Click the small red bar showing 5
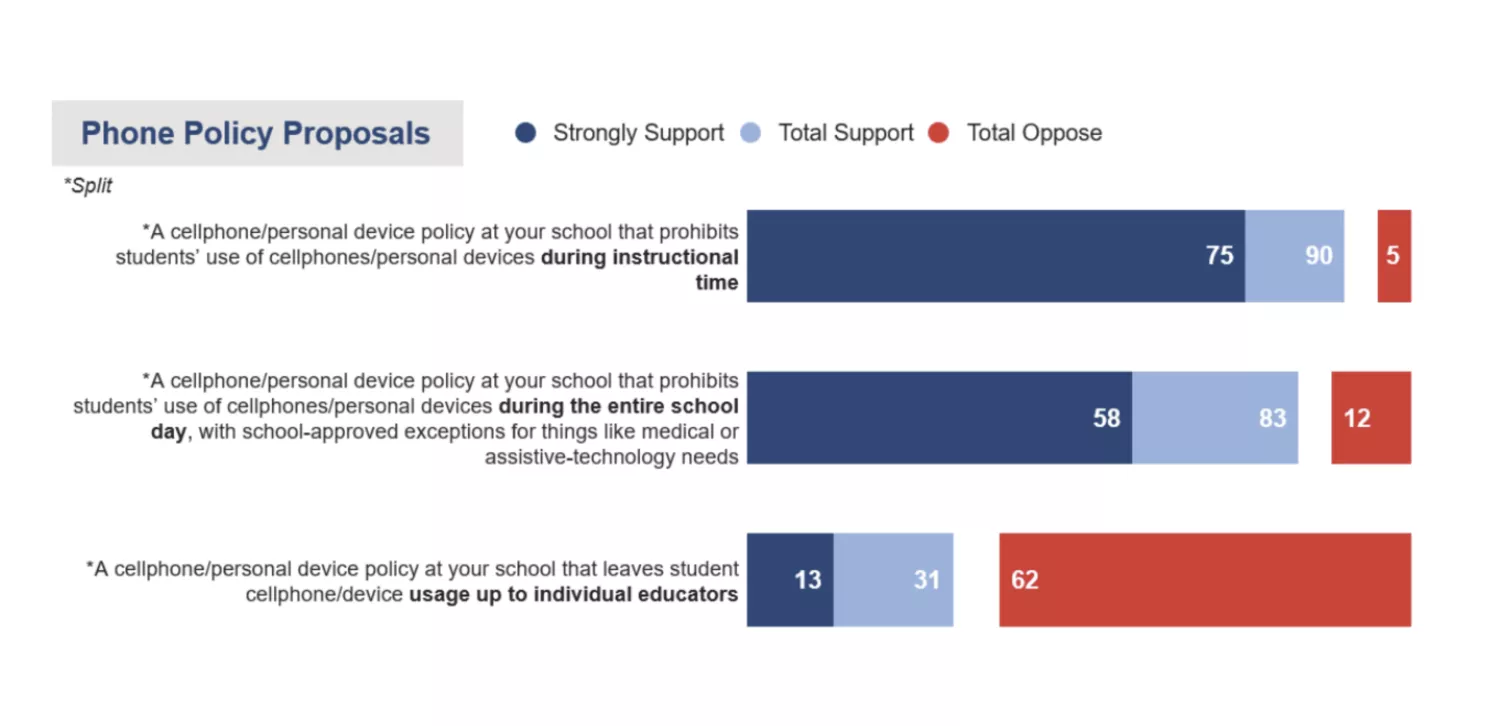 click(1394, 256)
